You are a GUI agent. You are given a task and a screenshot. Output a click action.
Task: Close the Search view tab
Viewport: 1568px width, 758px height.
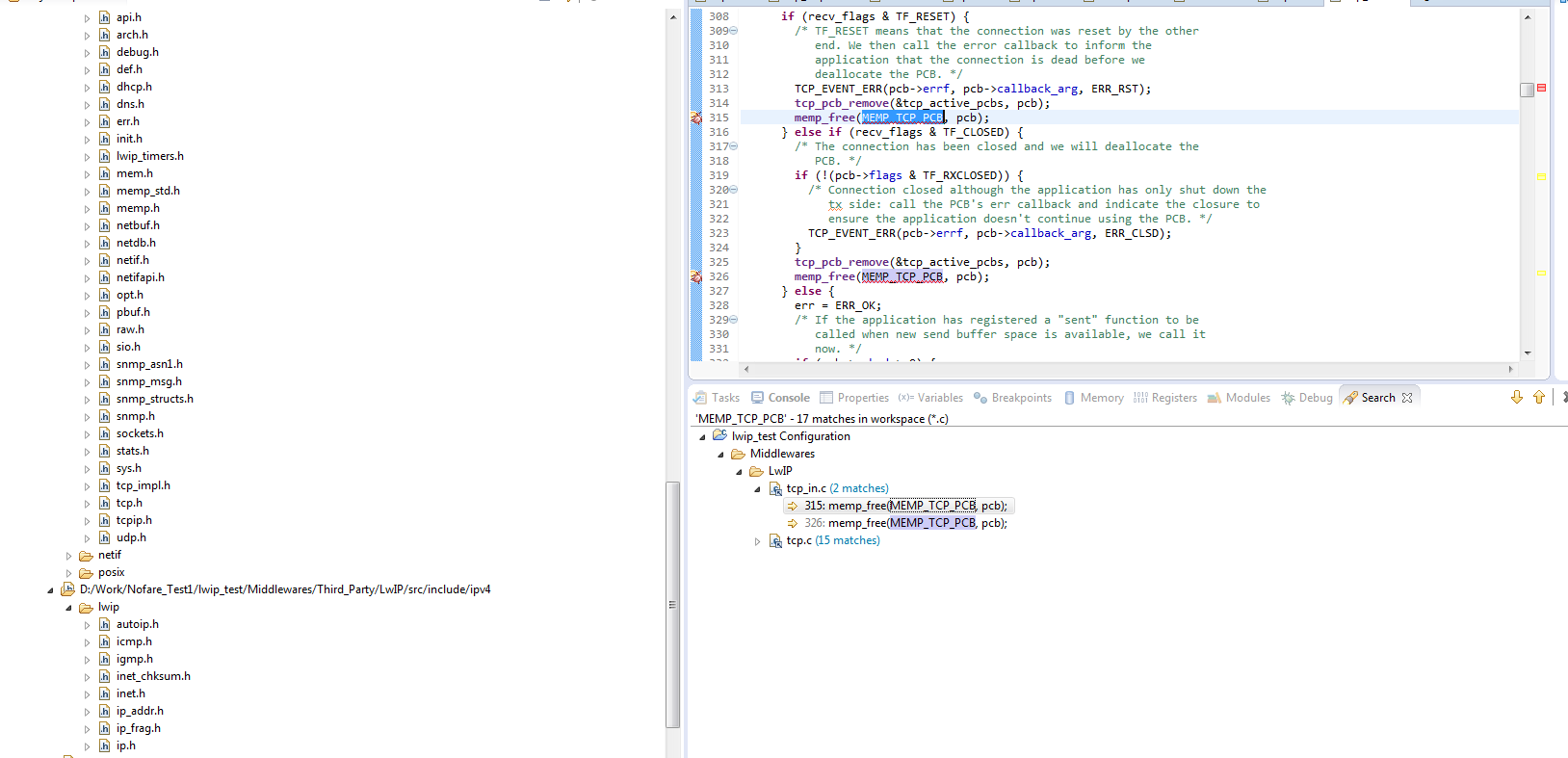pyautogui.click(x=1407, y=398)
